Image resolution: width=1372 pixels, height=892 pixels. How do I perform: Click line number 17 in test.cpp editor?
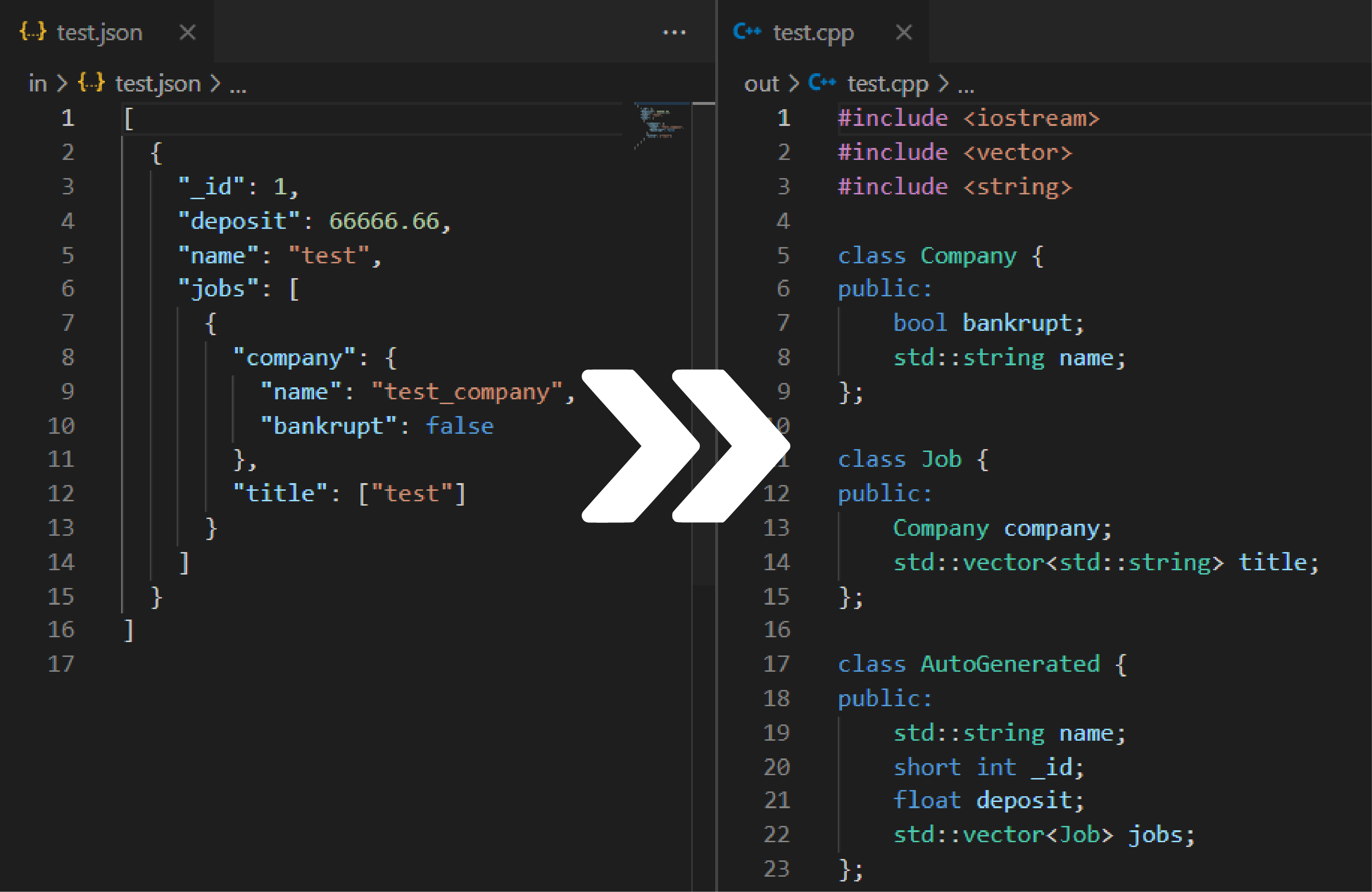coord(776,664)
